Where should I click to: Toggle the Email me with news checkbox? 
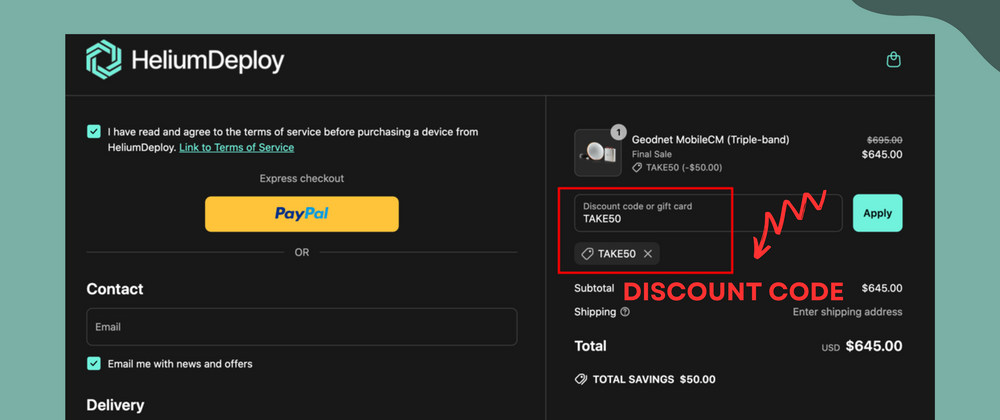[94, 364]
